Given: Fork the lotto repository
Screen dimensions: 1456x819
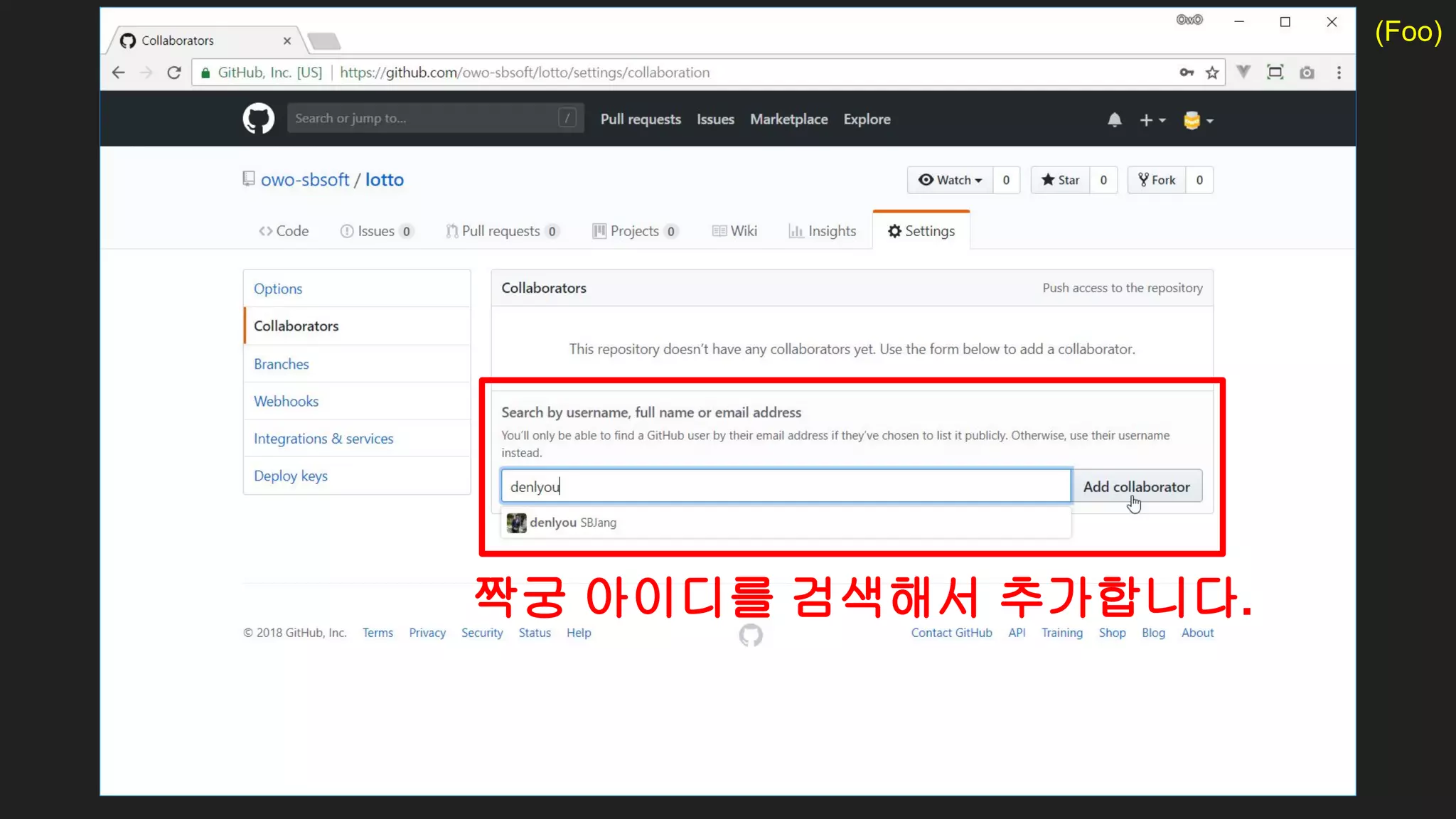Looking at the screenshot, I should point(1157,180).
